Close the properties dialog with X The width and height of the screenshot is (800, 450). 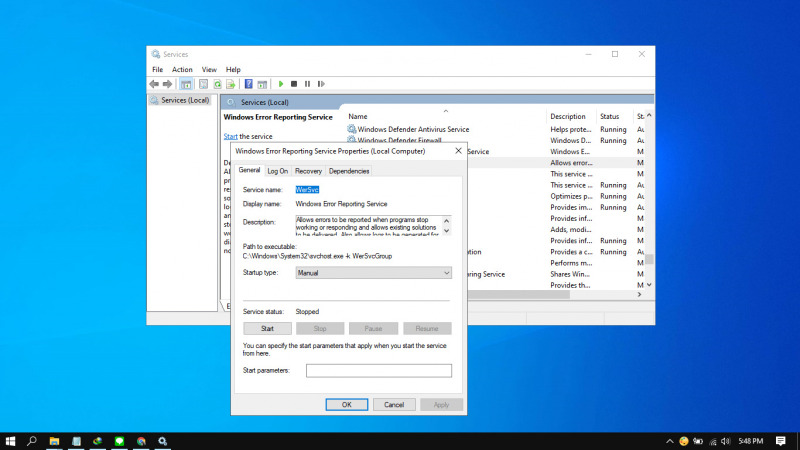click(x=458, y=151)
